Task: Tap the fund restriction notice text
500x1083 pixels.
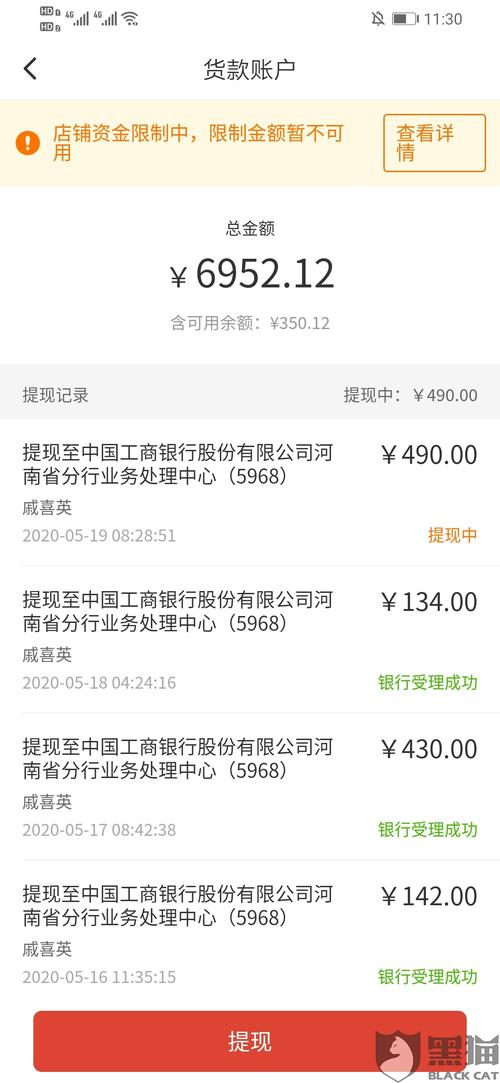Action: pyautogui.click(x=198, y=143)
